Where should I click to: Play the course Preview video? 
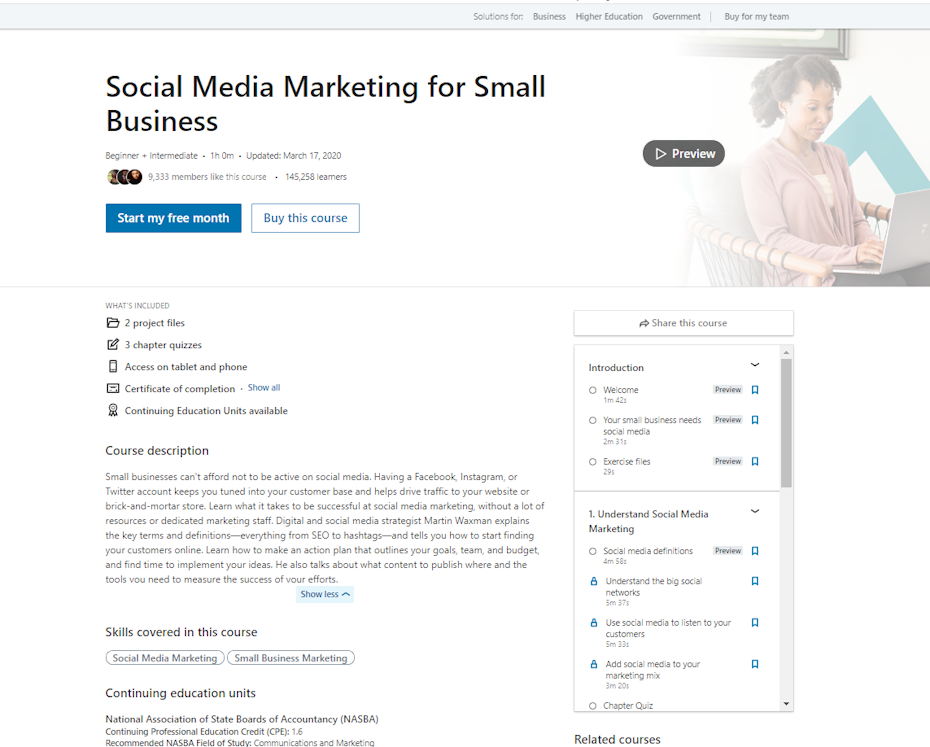(x=684, y=153)
